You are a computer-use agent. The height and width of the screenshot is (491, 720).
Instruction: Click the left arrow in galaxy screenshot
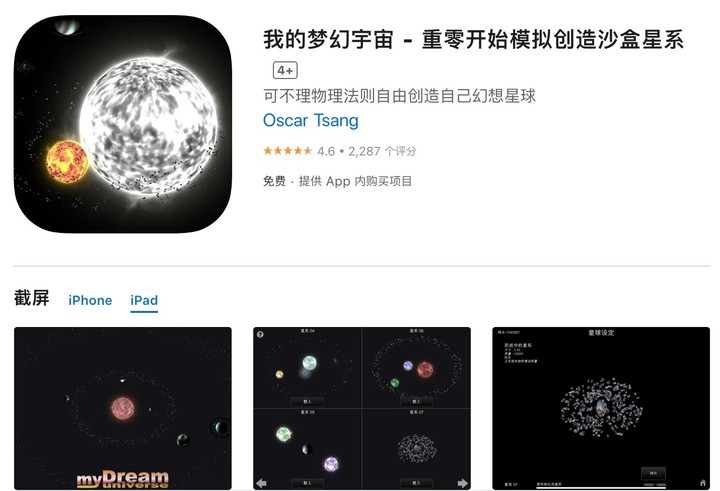pos(262,483)
